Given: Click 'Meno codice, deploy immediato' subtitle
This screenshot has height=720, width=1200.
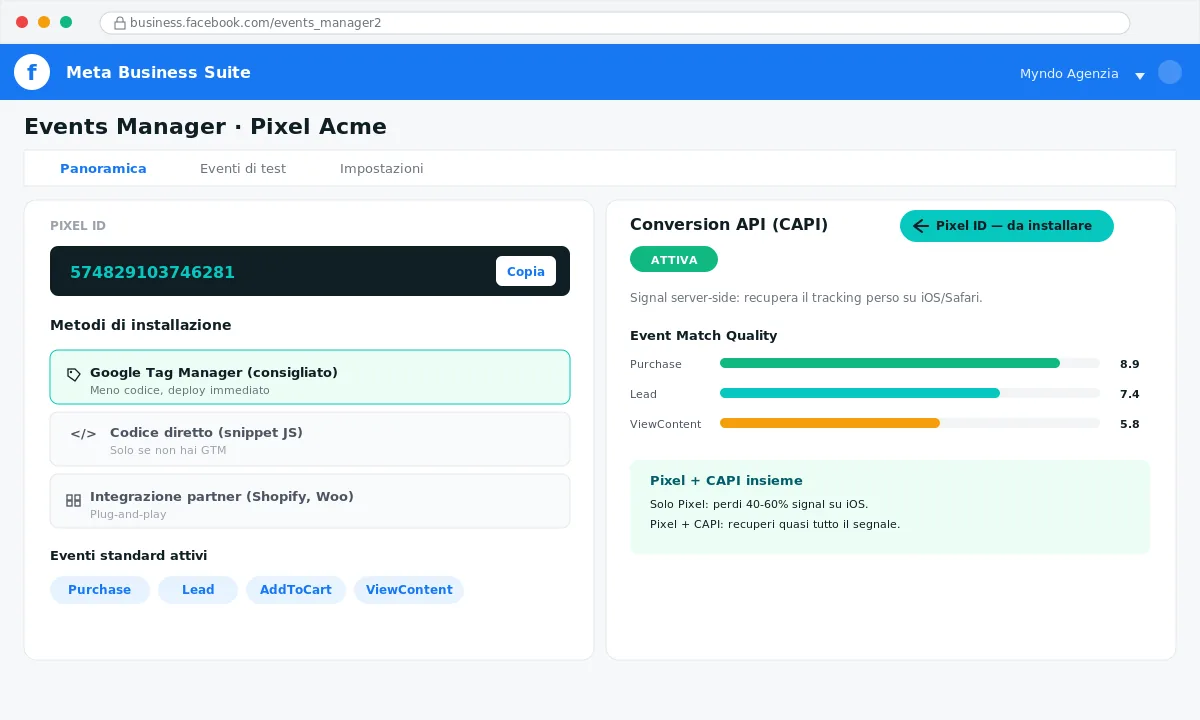Looking at the screenshot, I should pyautogui.click(x=180, y=391).
